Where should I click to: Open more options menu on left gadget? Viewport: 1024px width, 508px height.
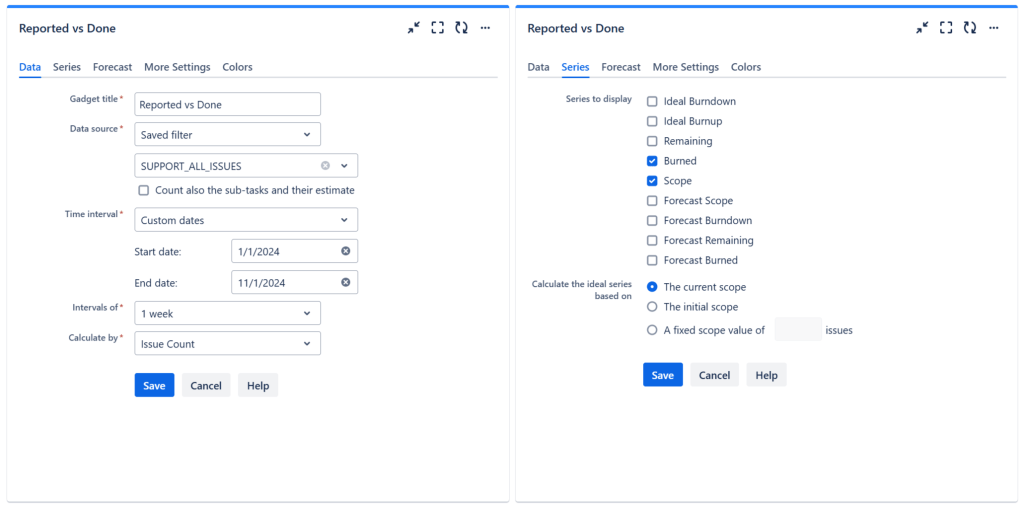coord(485,28)
